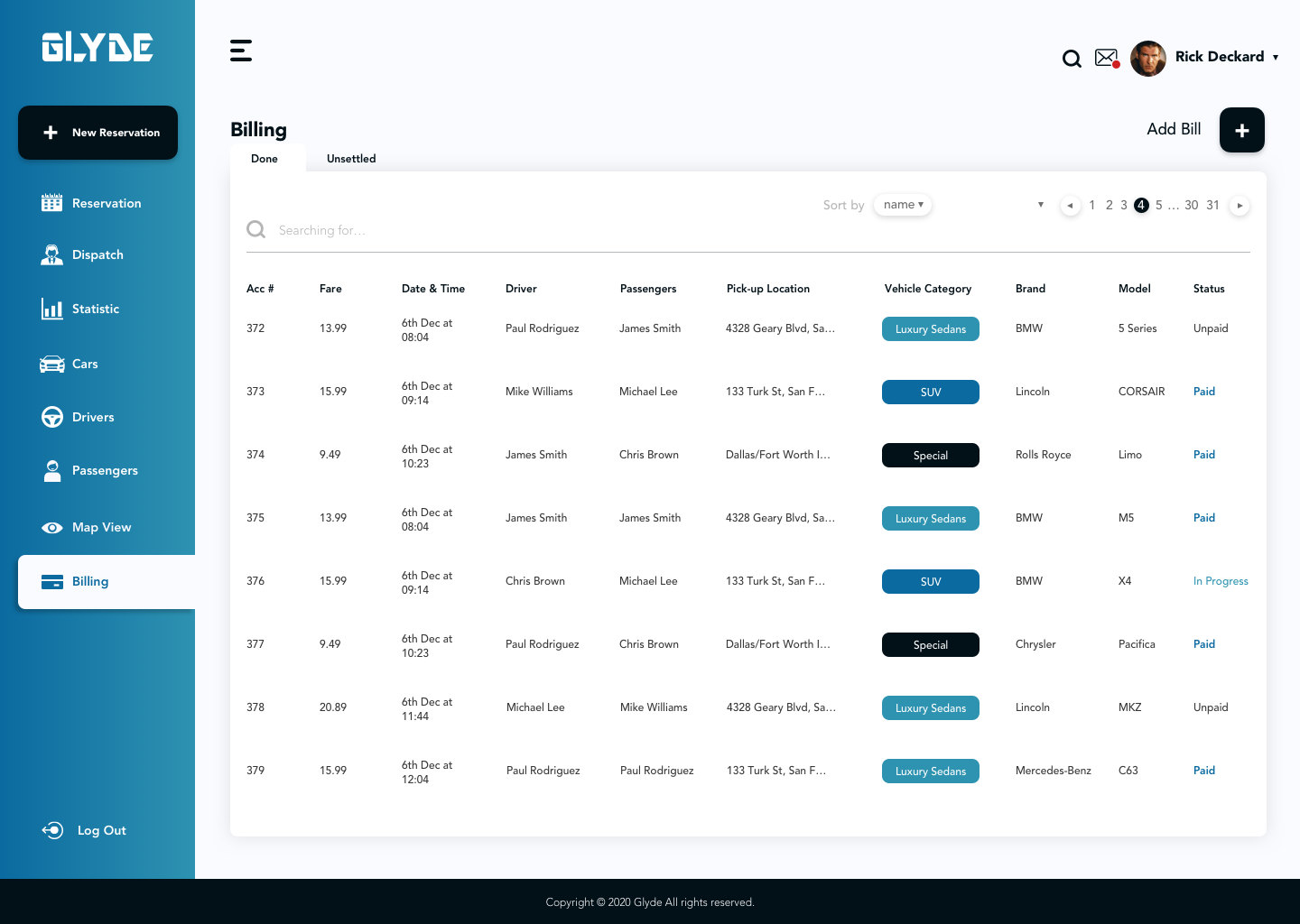
Task: Click the table search magnifier icon
Action: point(256,230)
